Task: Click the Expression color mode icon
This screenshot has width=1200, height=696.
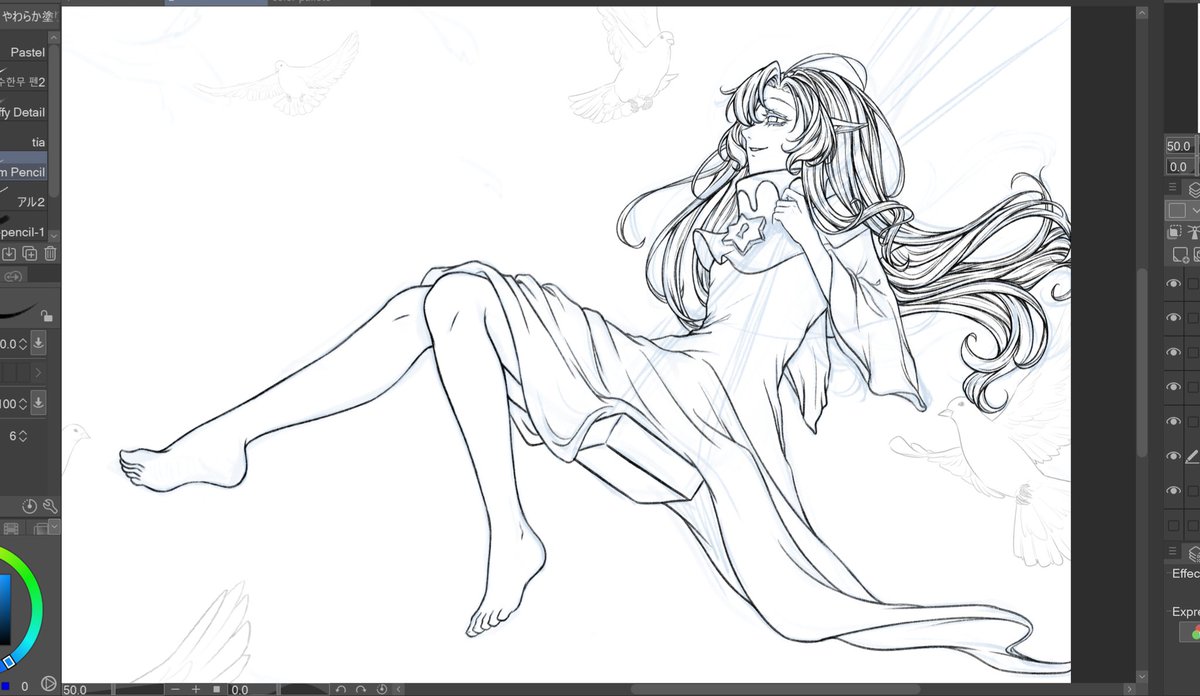Action: 1191,632
